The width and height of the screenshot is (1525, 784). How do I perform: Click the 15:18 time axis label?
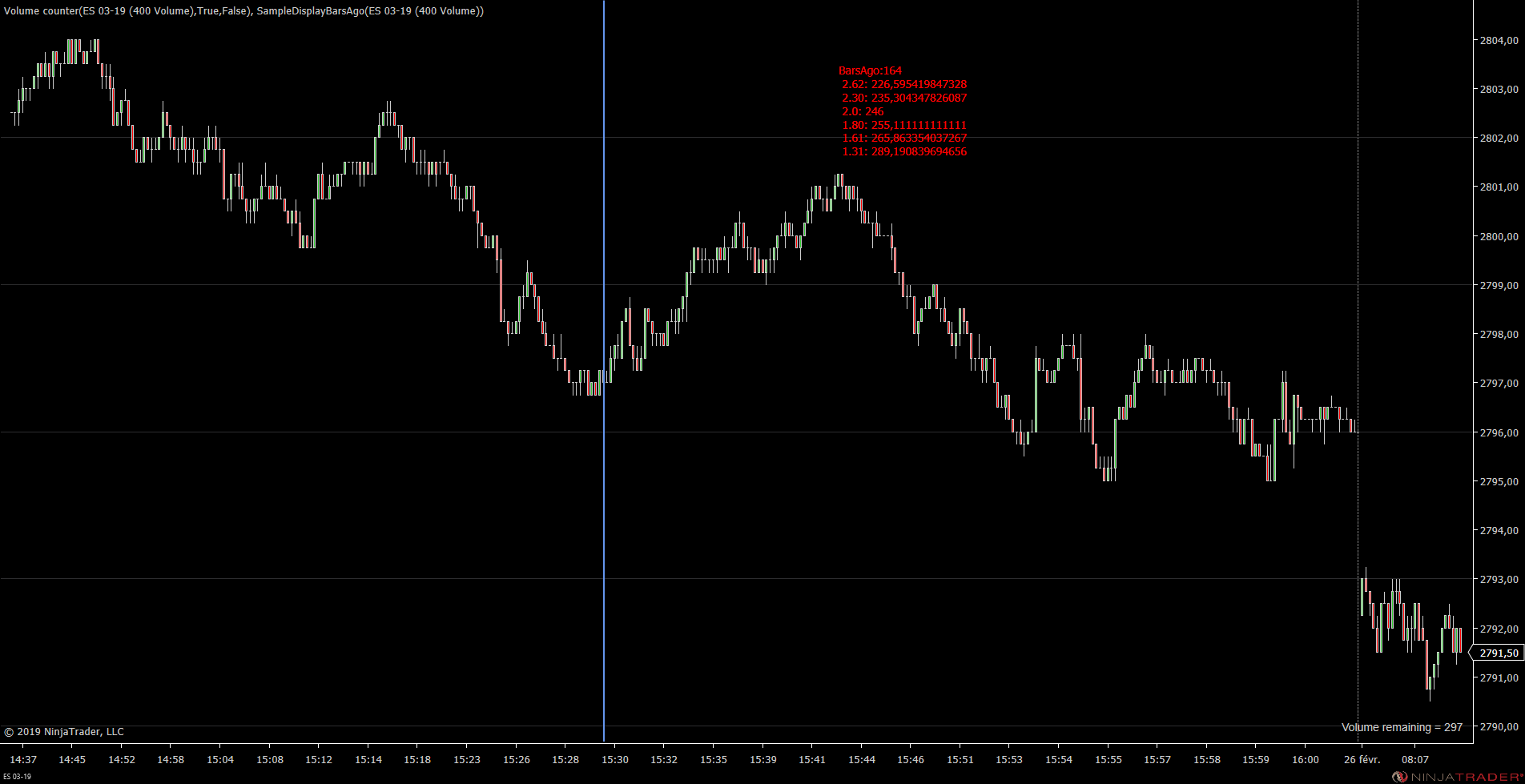click(417, 759)
